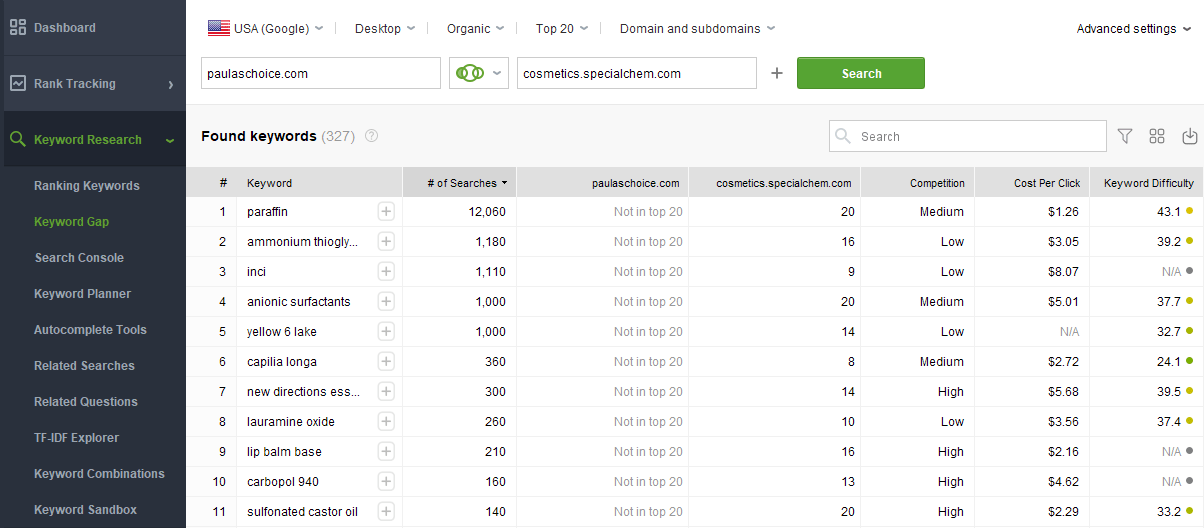Click the paulaschoice.com domain input field
The width and height of the screenshot is (1204, 528).
pos(321,73)
